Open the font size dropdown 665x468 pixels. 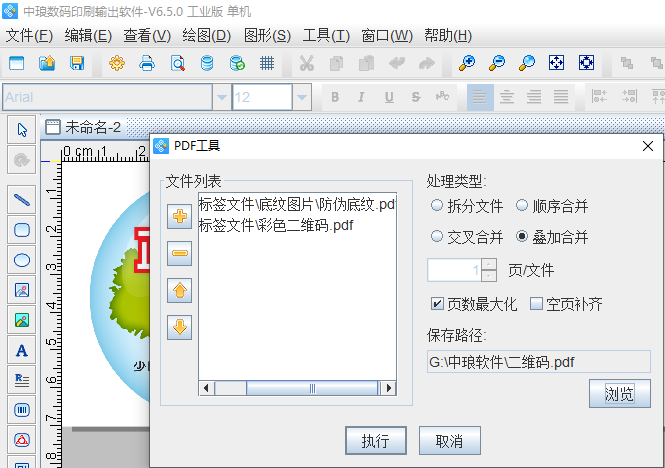(x=301, y=97)
